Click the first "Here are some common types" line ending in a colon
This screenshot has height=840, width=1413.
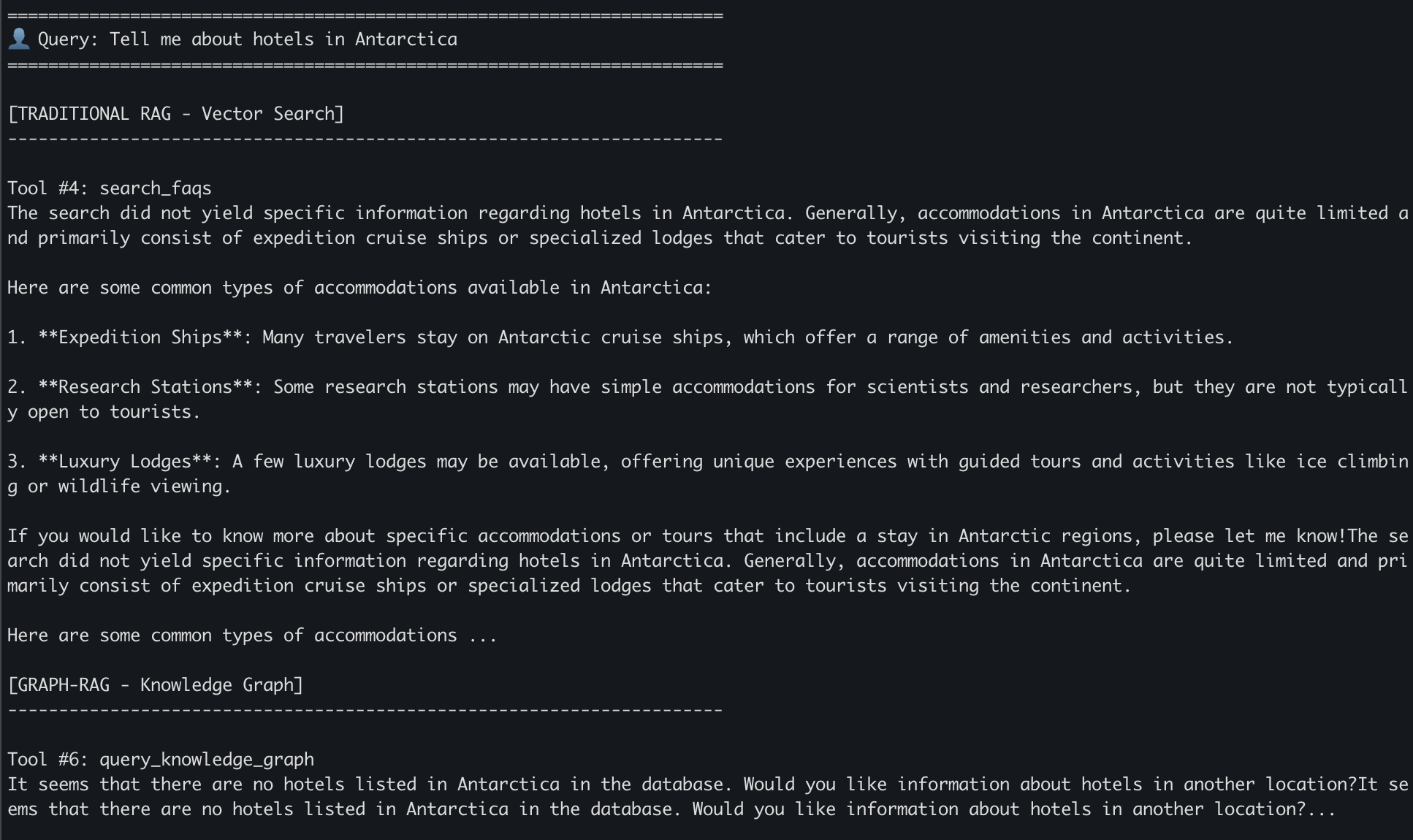point(359,288)
